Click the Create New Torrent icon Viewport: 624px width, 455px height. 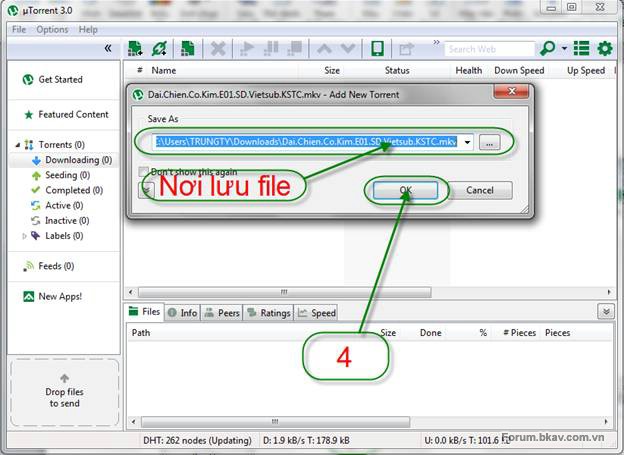tap(187, 48)
